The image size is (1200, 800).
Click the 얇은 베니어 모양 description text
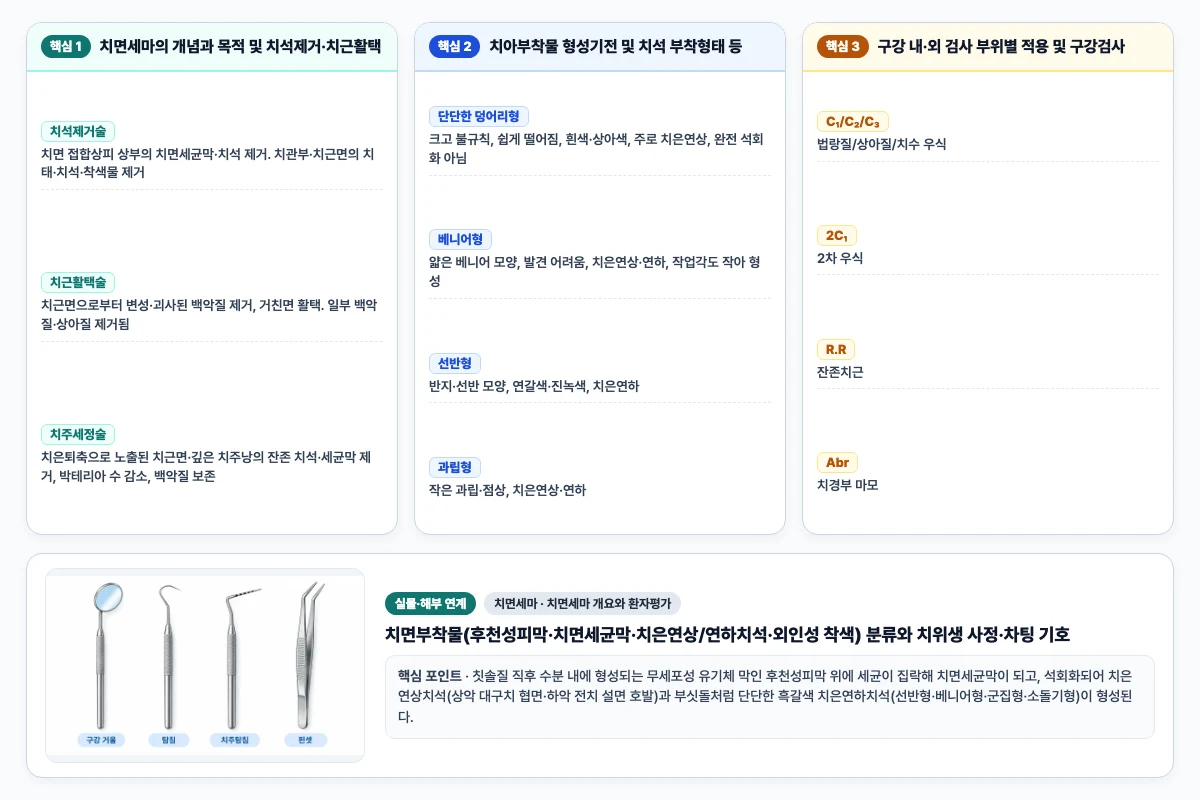596,272
